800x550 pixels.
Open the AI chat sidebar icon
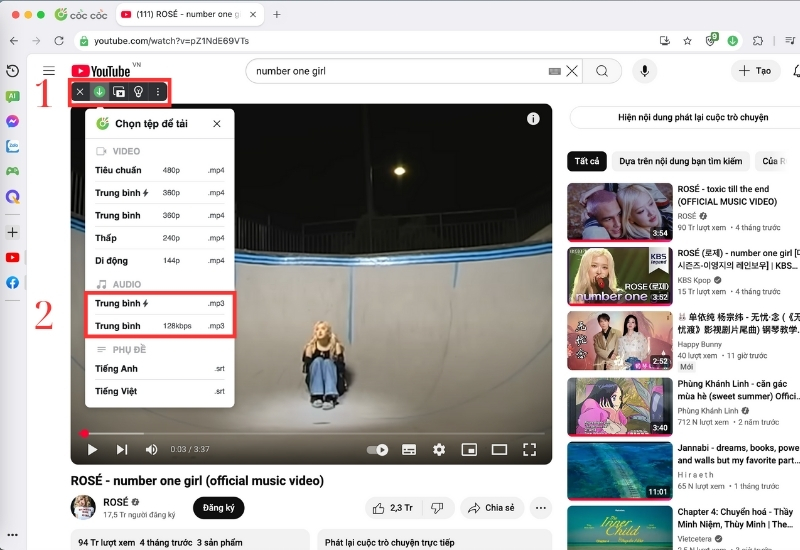(x=13, y=96)
